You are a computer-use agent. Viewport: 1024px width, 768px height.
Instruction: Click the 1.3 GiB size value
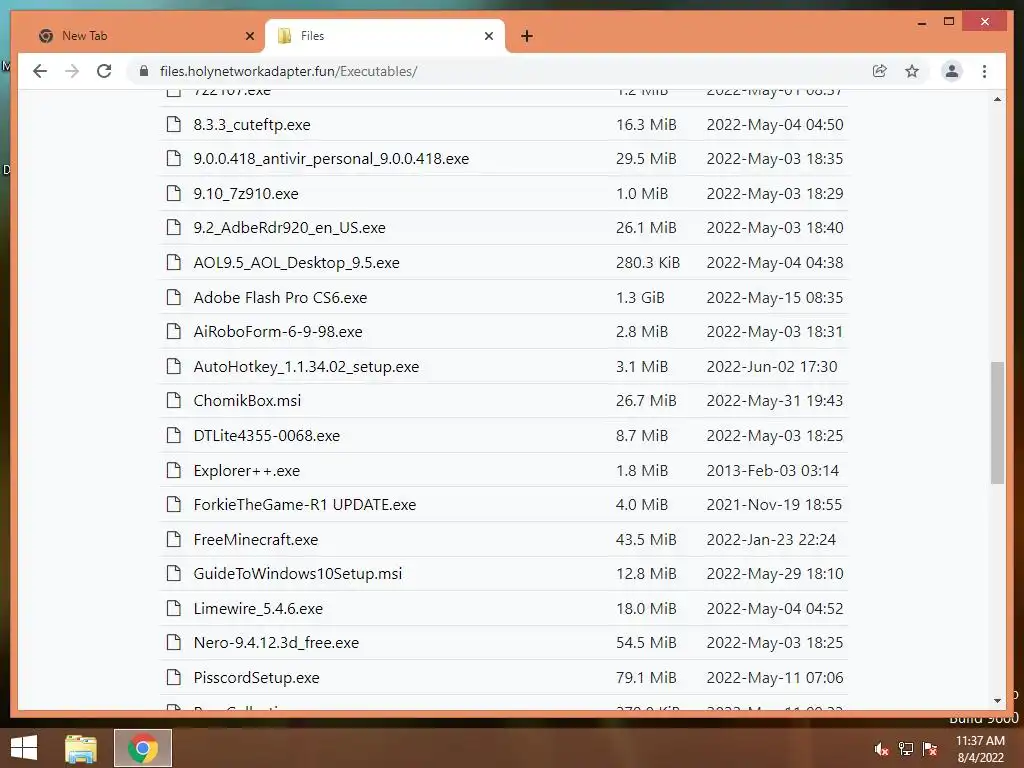640,298
